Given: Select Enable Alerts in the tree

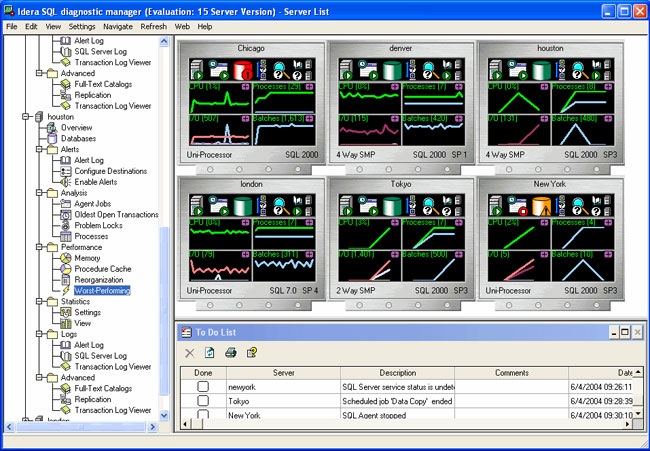Looking at the screenshot, I should click(x=95, y=182).
